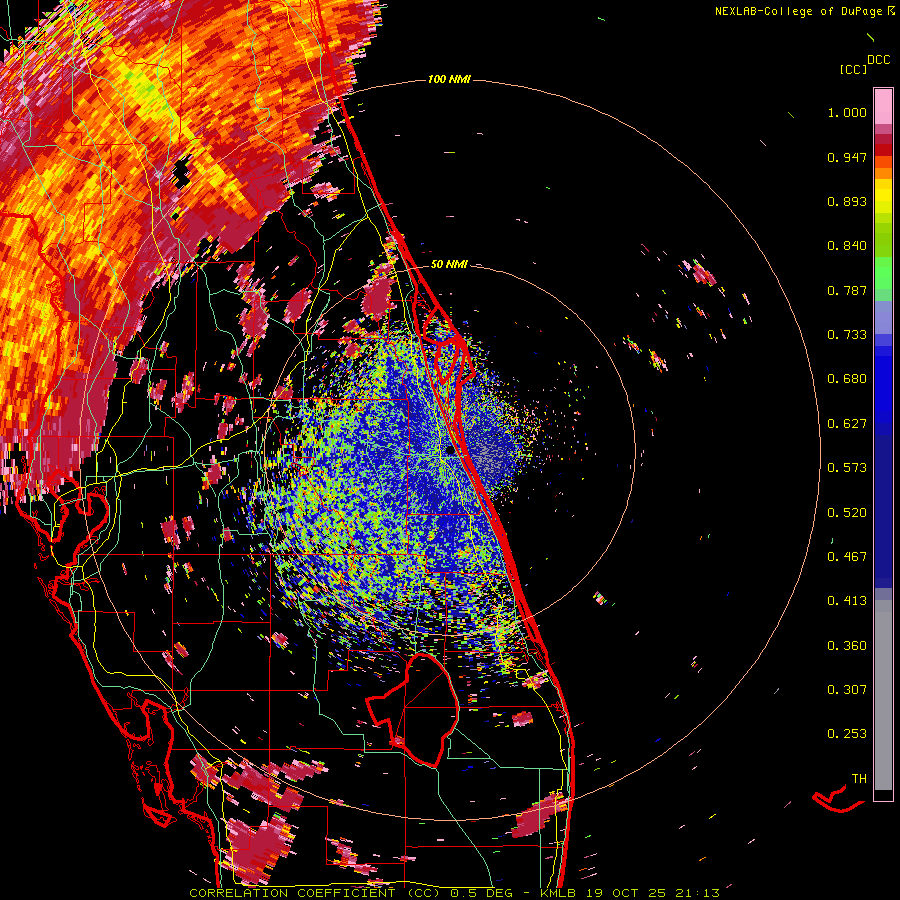Click the bright green segment of the color bar
The height and width of the screenshot is (900, 900).
point(883,273)
